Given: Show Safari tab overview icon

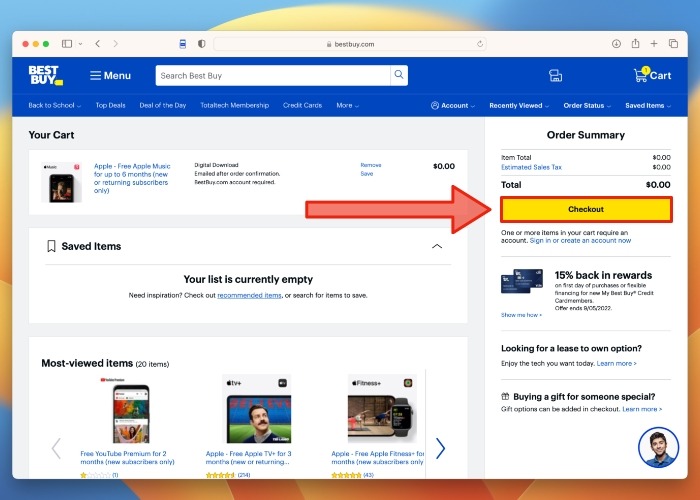Looking at the screenshot, I should [673, 44].
